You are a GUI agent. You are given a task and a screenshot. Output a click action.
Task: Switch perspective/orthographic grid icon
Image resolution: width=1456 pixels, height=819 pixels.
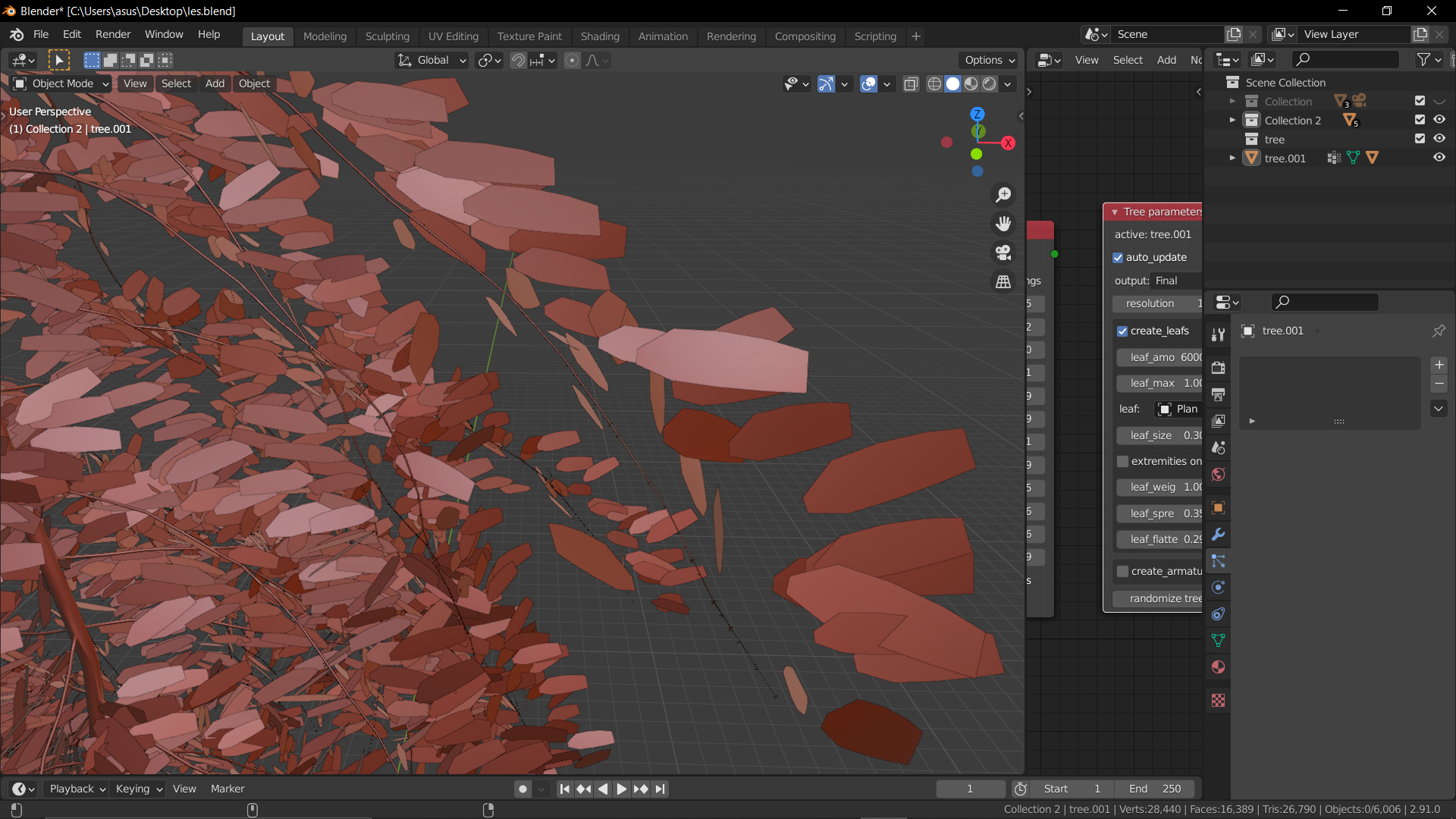(x=1003, y=281)
